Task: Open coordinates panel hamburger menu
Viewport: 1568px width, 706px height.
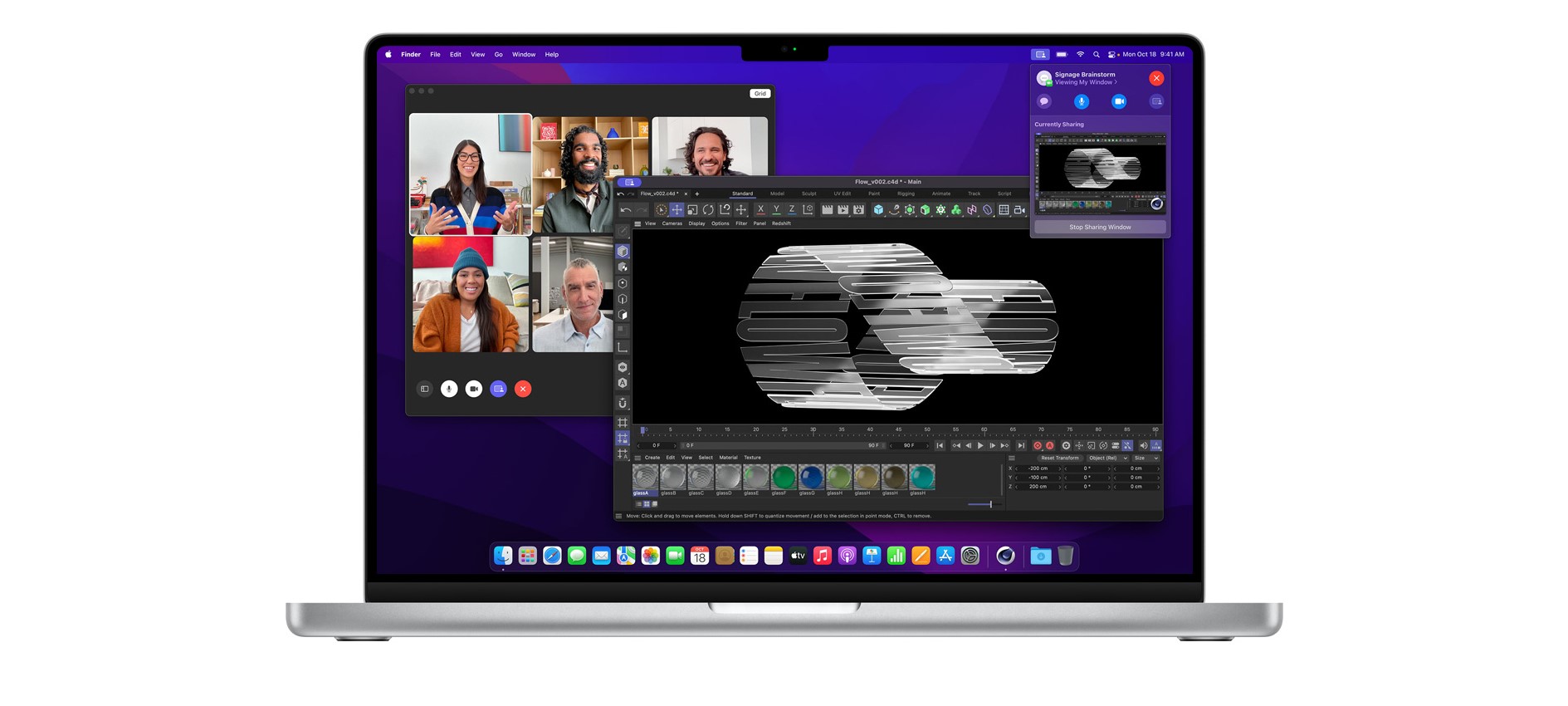Action: point(1011,458)
